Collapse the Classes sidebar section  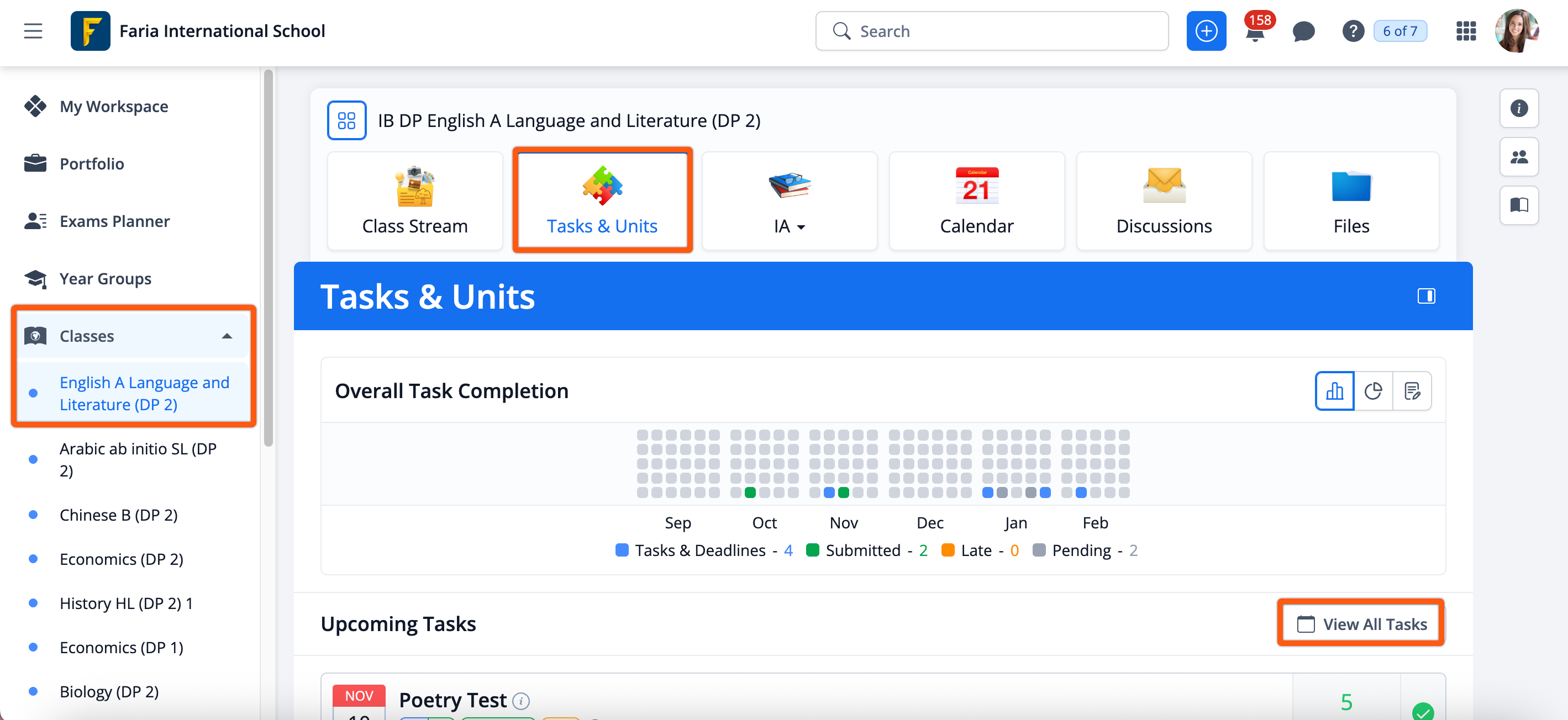(x=227, y=336)
